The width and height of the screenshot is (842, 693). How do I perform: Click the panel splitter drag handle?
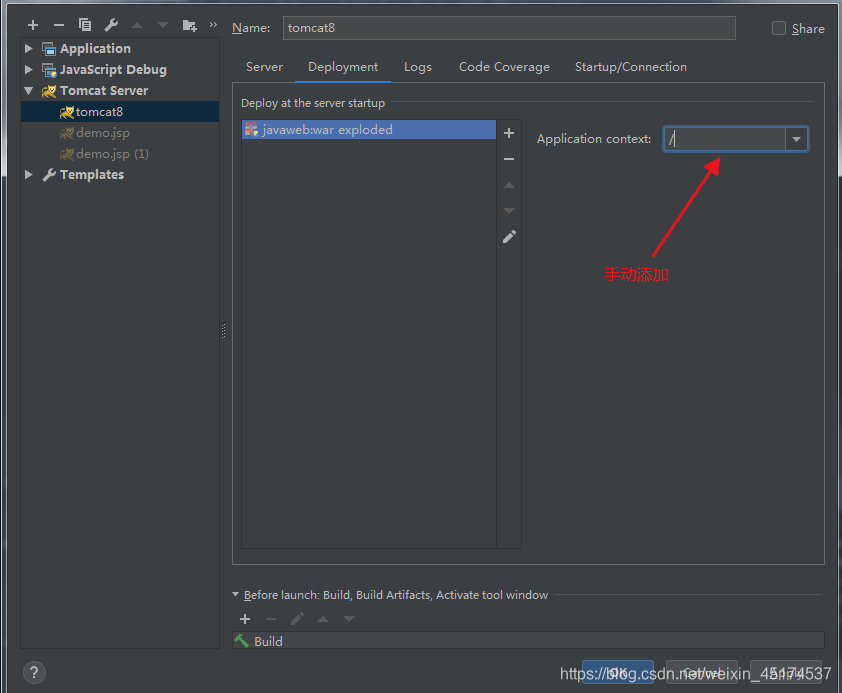(223, 331)
